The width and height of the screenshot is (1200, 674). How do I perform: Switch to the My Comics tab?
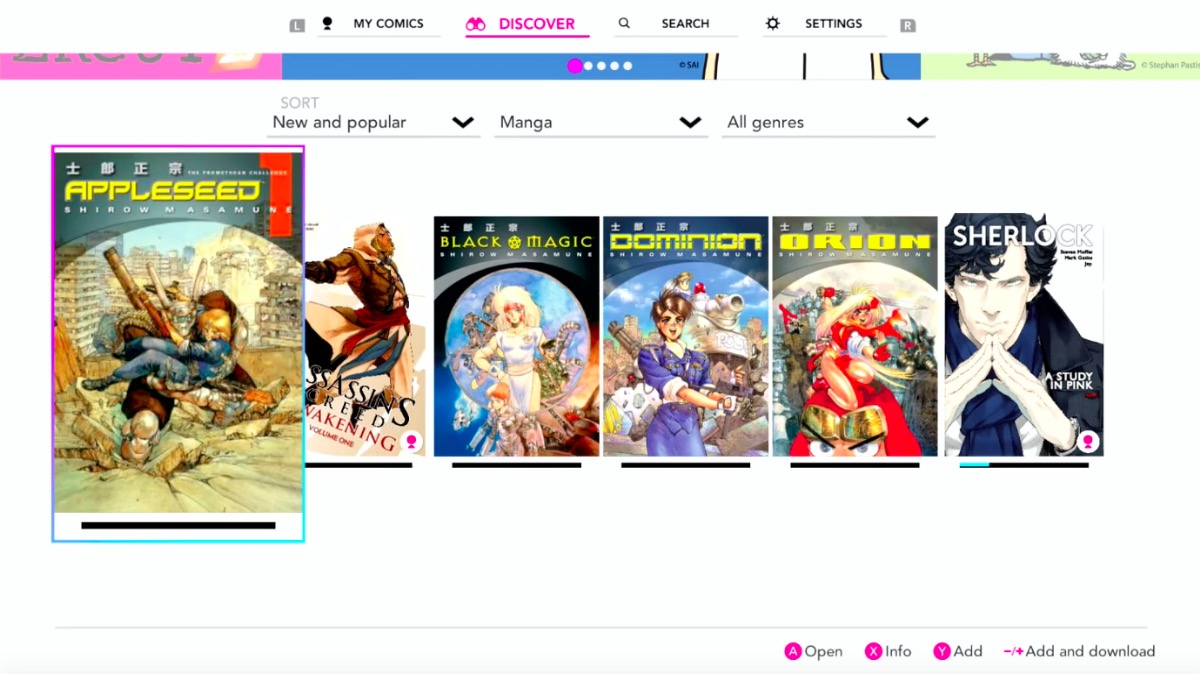(x=379, y=24)
